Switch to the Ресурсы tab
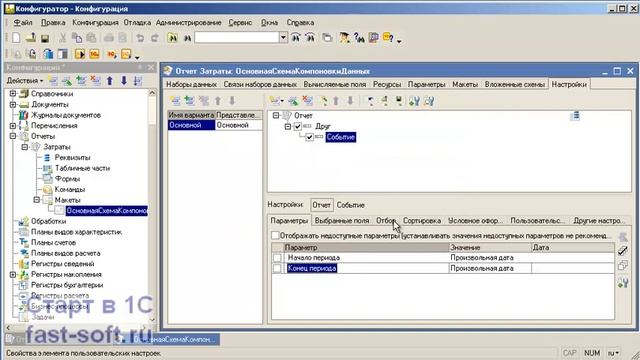 (387, 84)
